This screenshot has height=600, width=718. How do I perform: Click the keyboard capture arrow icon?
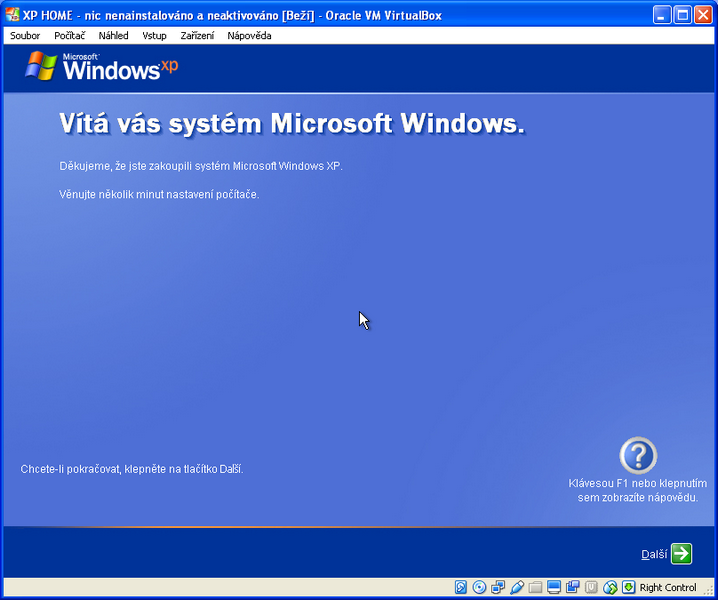click(629, 587)
